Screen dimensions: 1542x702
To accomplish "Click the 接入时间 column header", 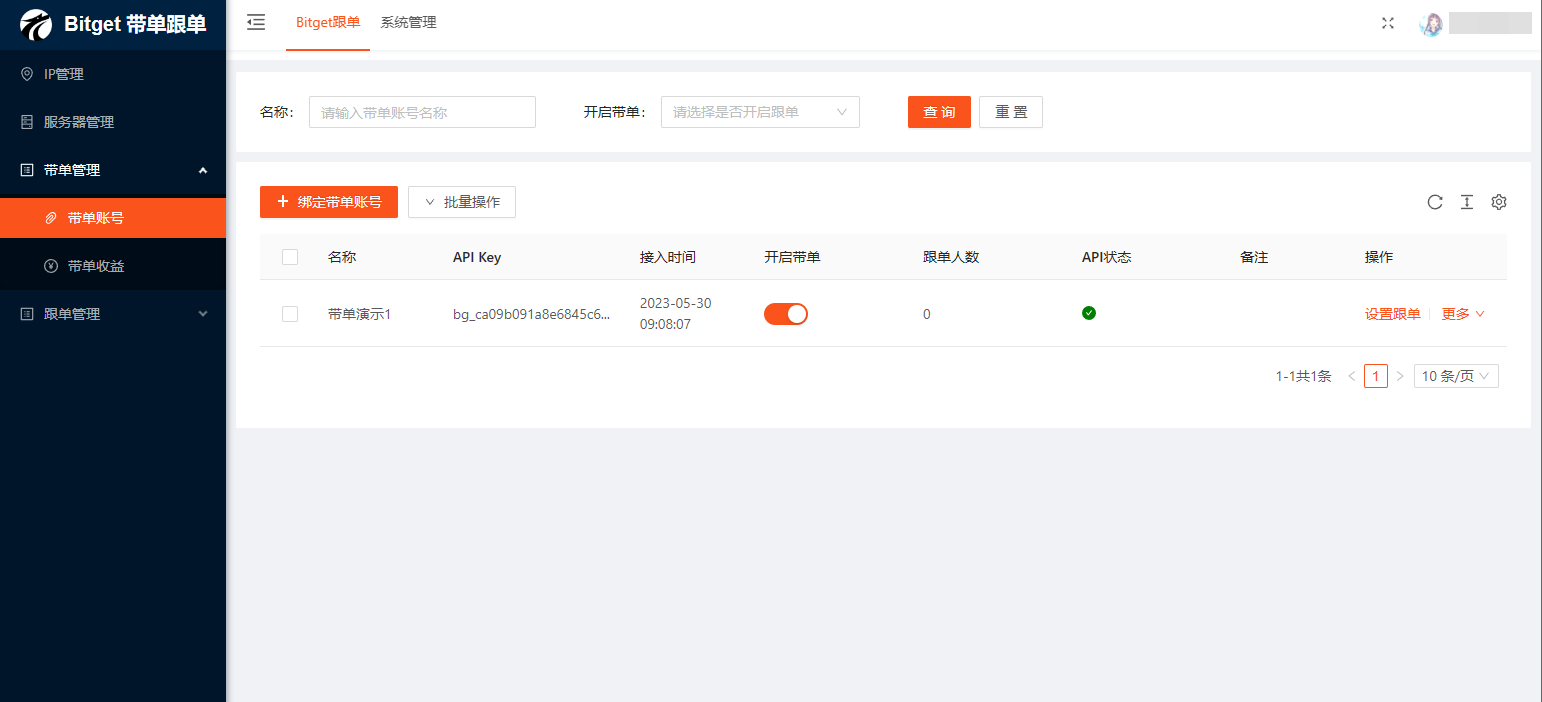I will coord(668,257).
